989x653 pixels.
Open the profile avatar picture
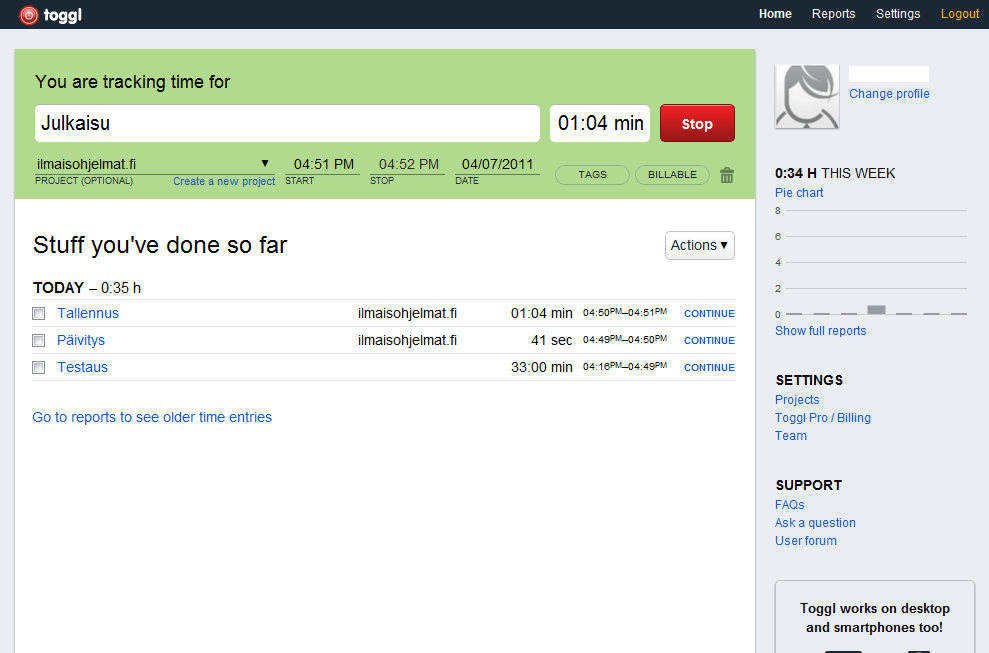[807, 97]
